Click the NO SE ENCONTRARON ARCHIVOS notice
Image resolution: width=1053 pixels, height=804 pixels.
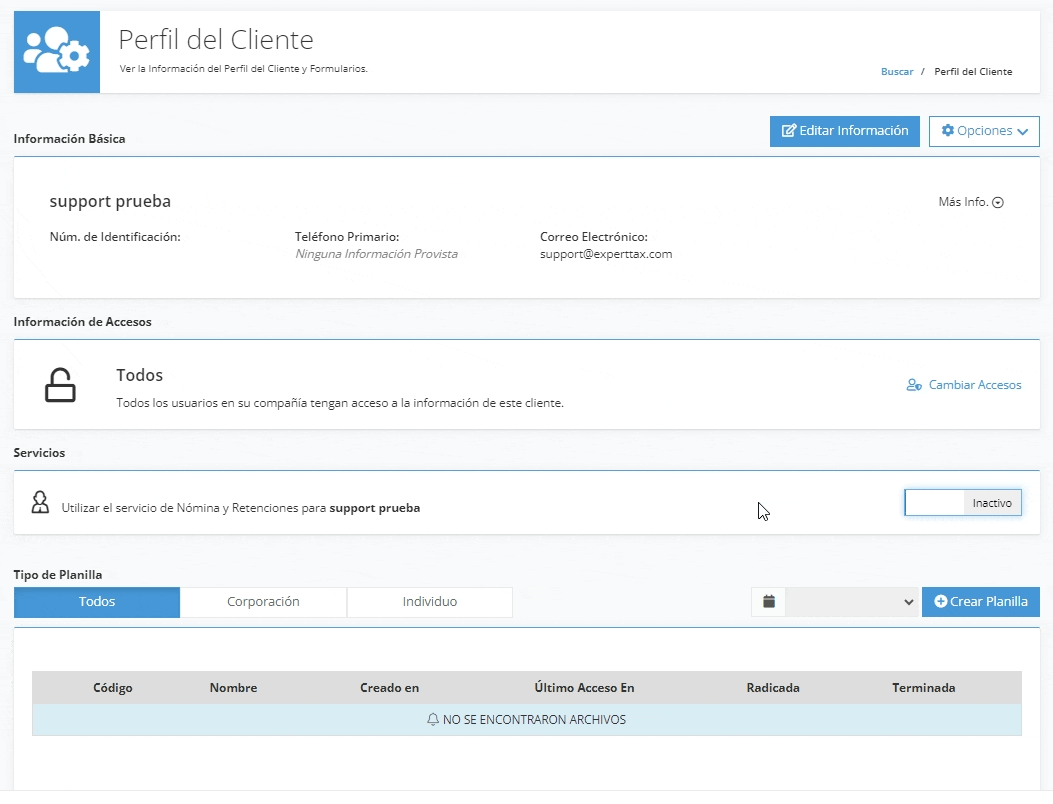tap(526, 719)
